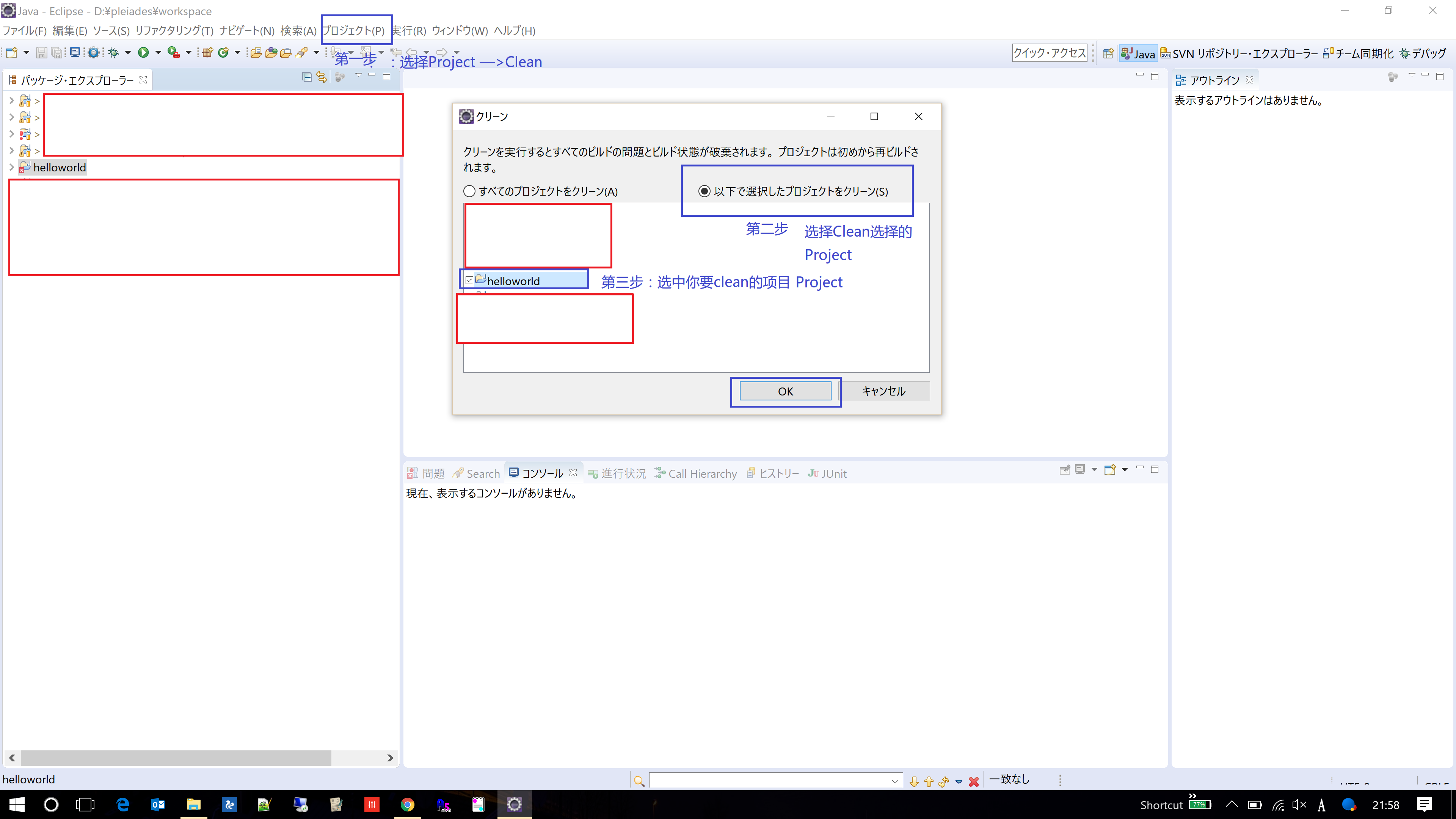1456x819 pixels.
Task: Click right arrow of Package Explorer scrollbar
Action: pos(390,758)
